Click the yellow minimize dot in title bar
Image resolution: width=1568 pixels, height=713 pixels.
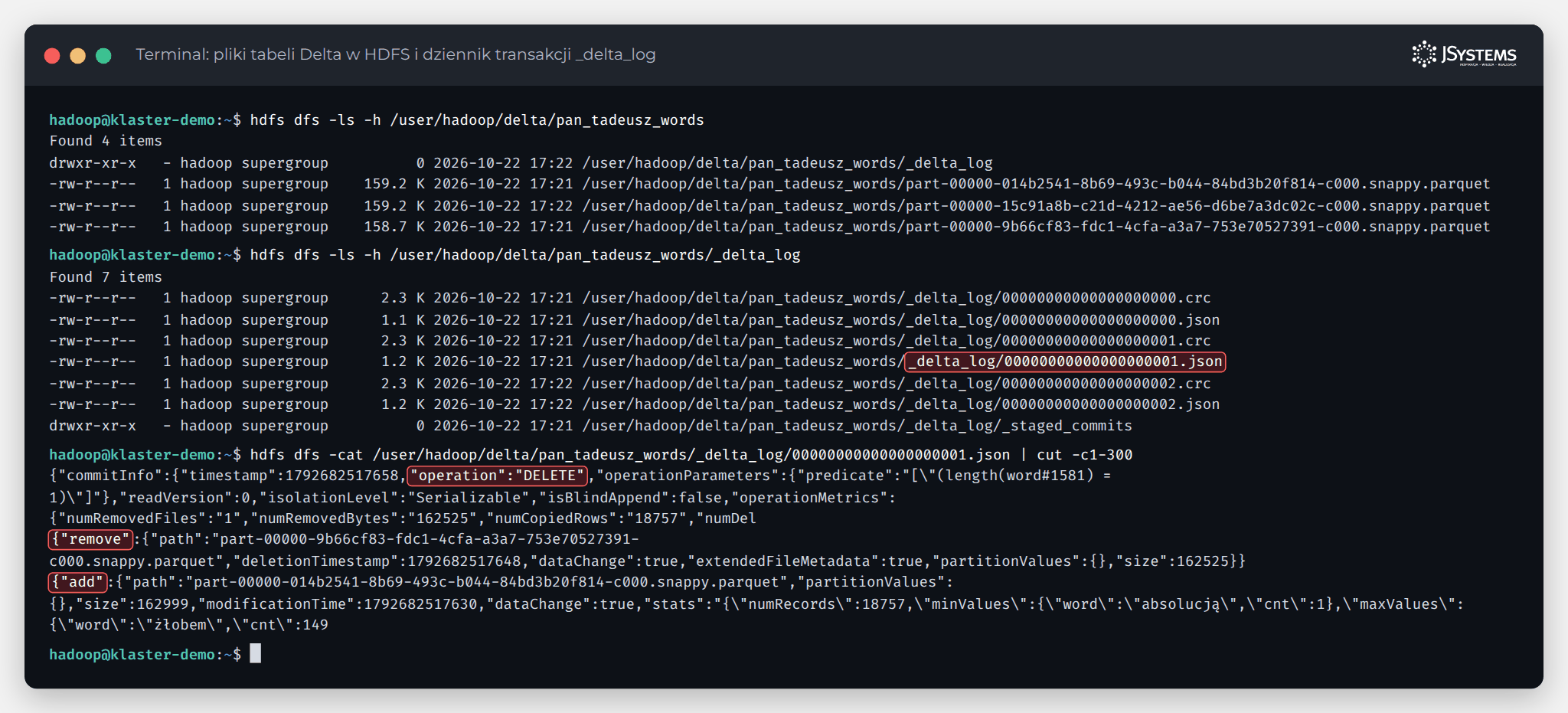click(78, 55)
